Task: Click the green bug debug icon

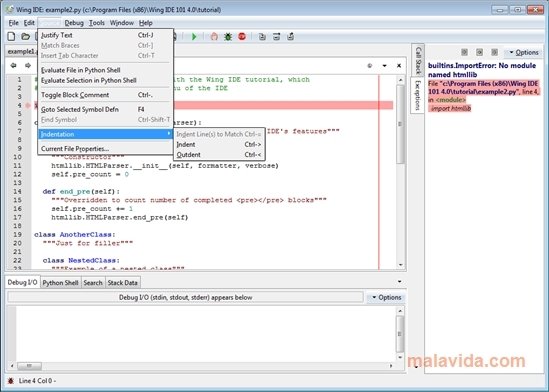Action: click(228, 36)
